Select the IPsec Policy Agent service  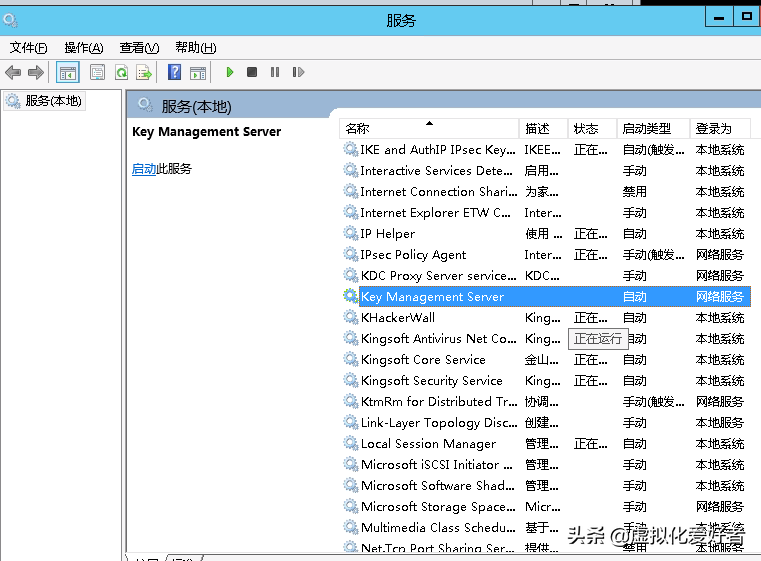[546, 255]
